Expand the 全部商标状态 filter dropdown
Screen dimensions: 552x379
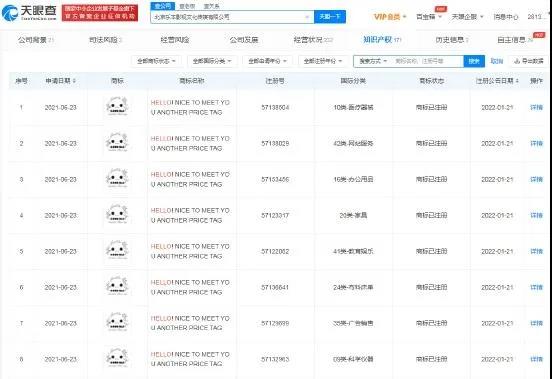(x=157, y=61)
